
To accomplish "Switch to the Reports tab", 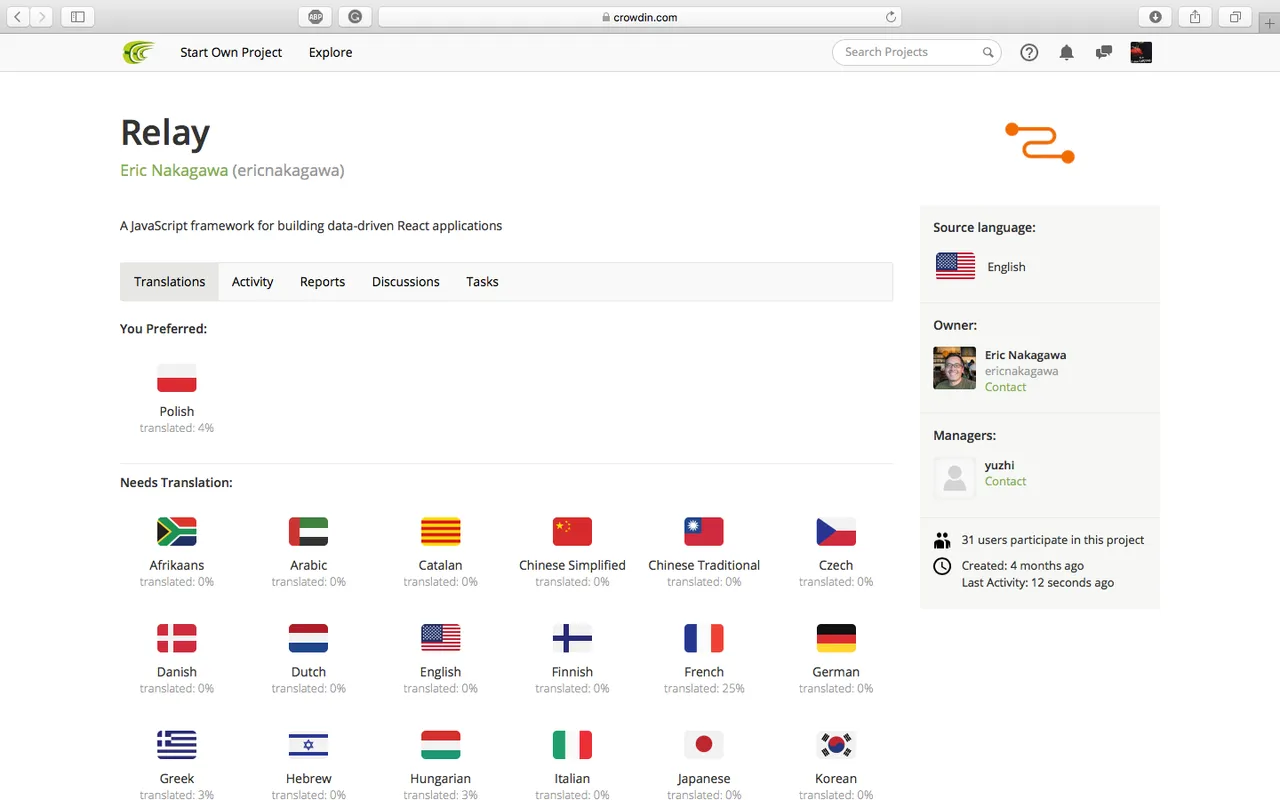I will pyautogui.click(x=322, y=282).
